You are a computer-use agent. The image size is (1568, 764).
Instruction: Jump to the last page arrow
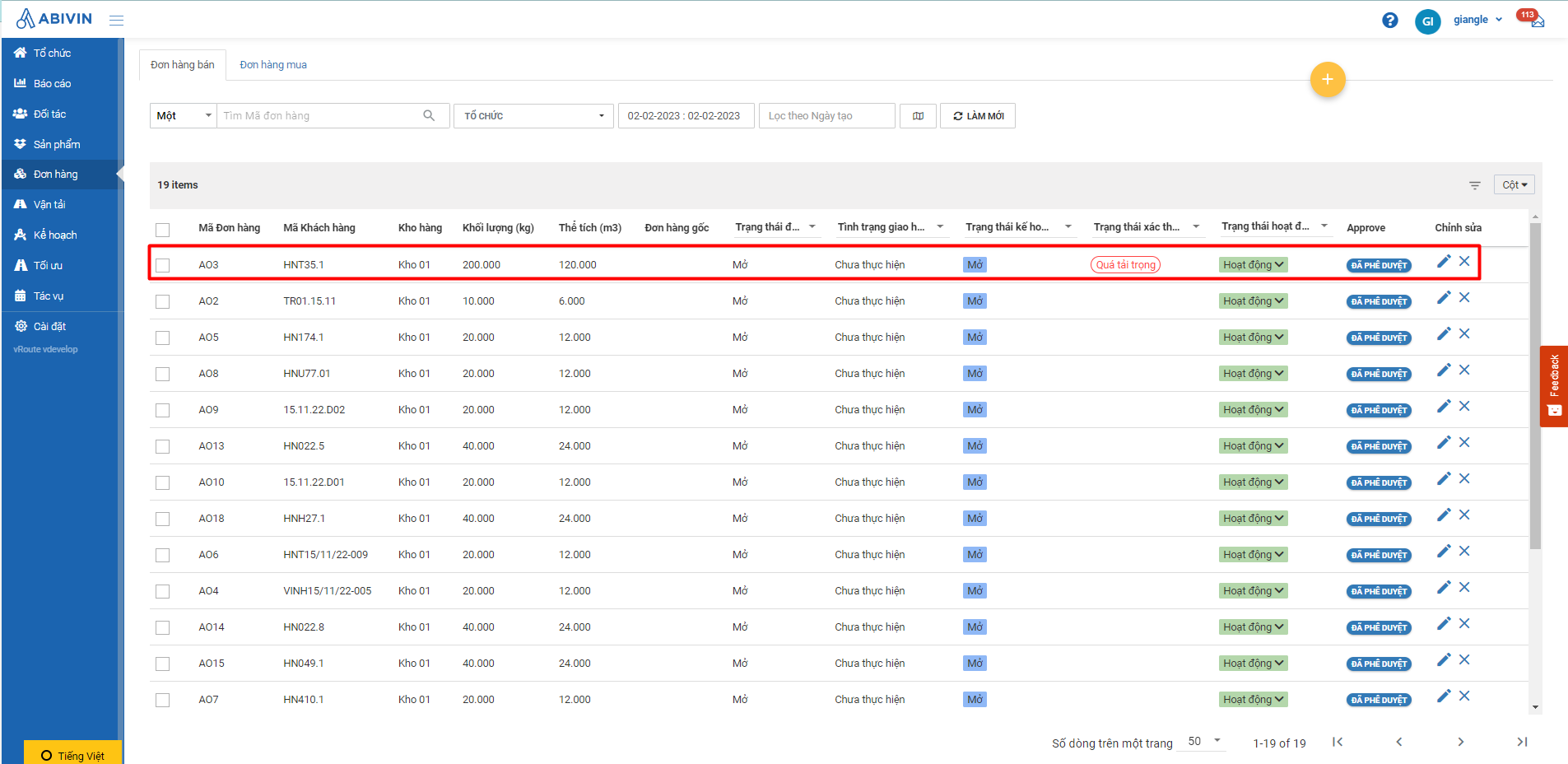(1522, 742)
